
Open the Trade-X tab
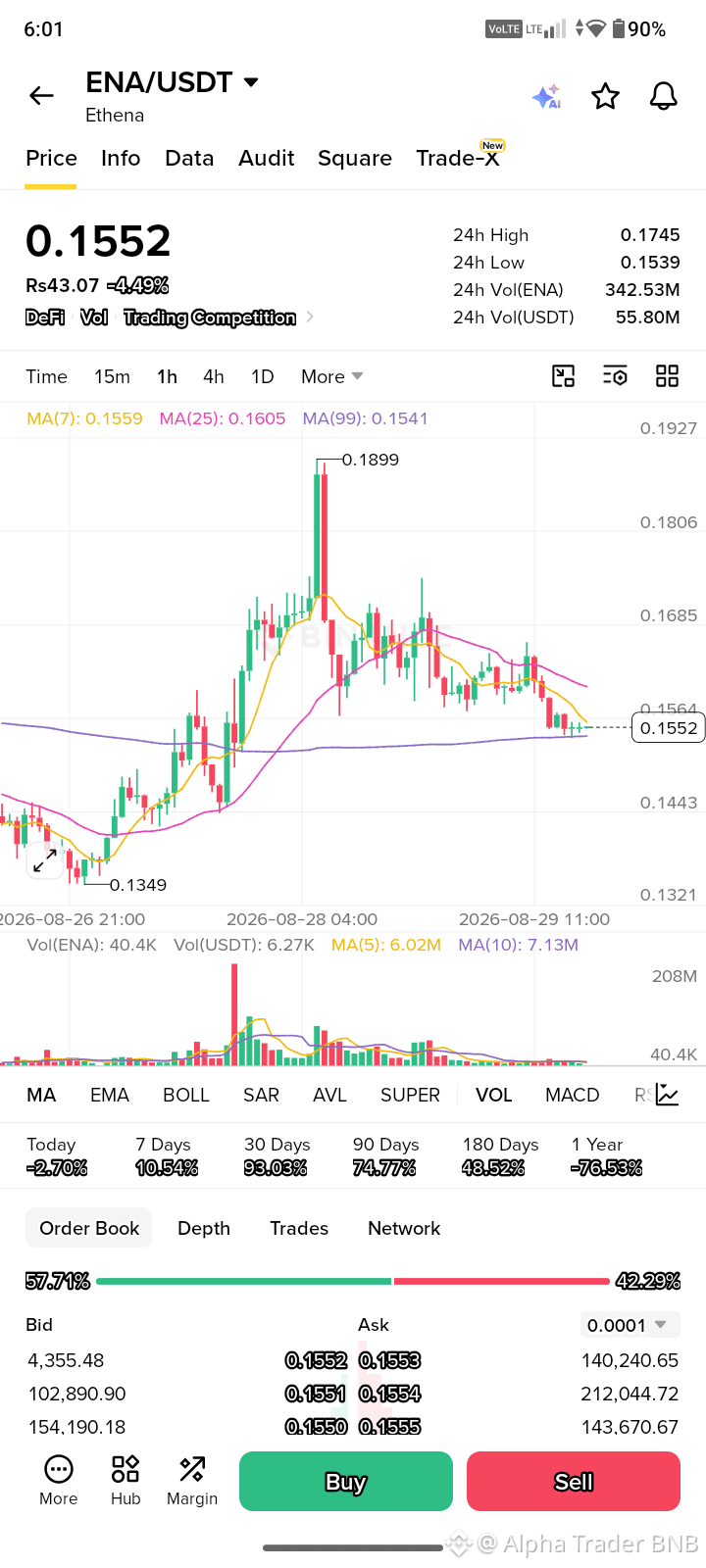point(458,158)
